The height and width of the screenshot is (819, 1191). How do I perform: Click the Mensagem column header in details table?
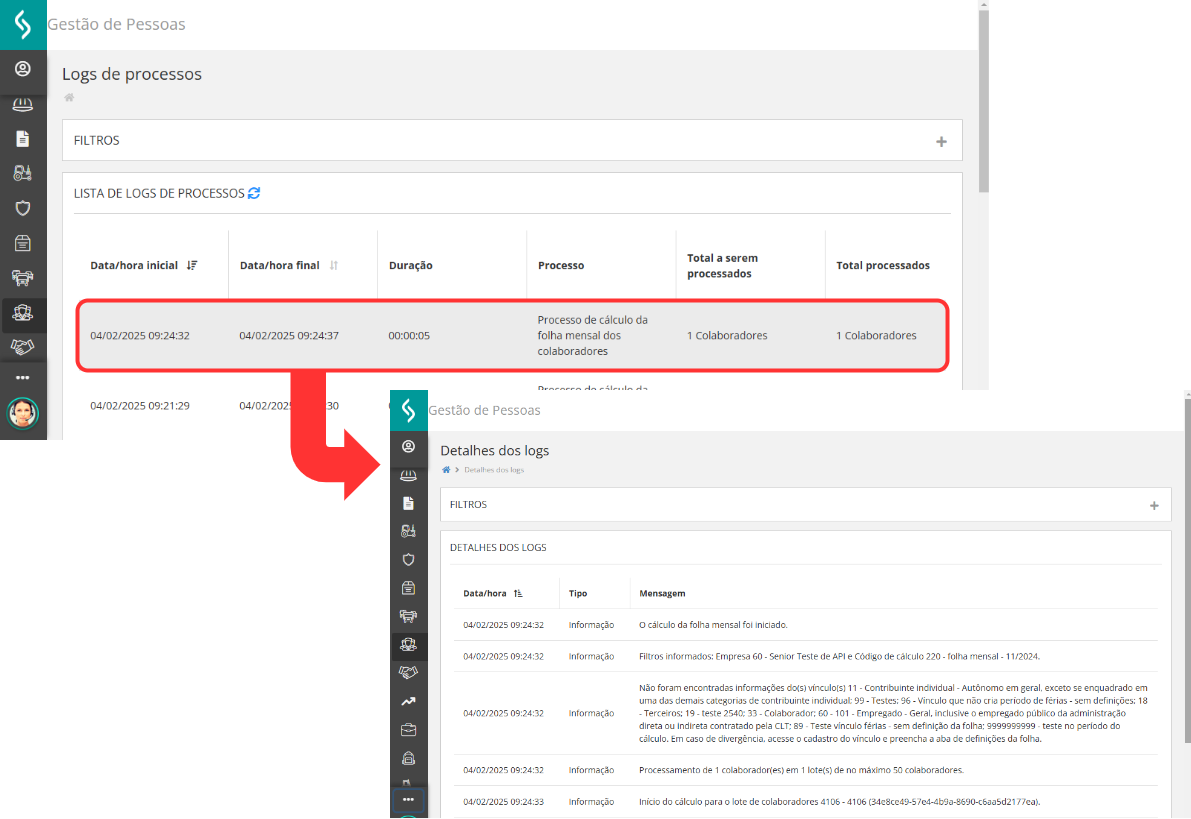[662, 593]
